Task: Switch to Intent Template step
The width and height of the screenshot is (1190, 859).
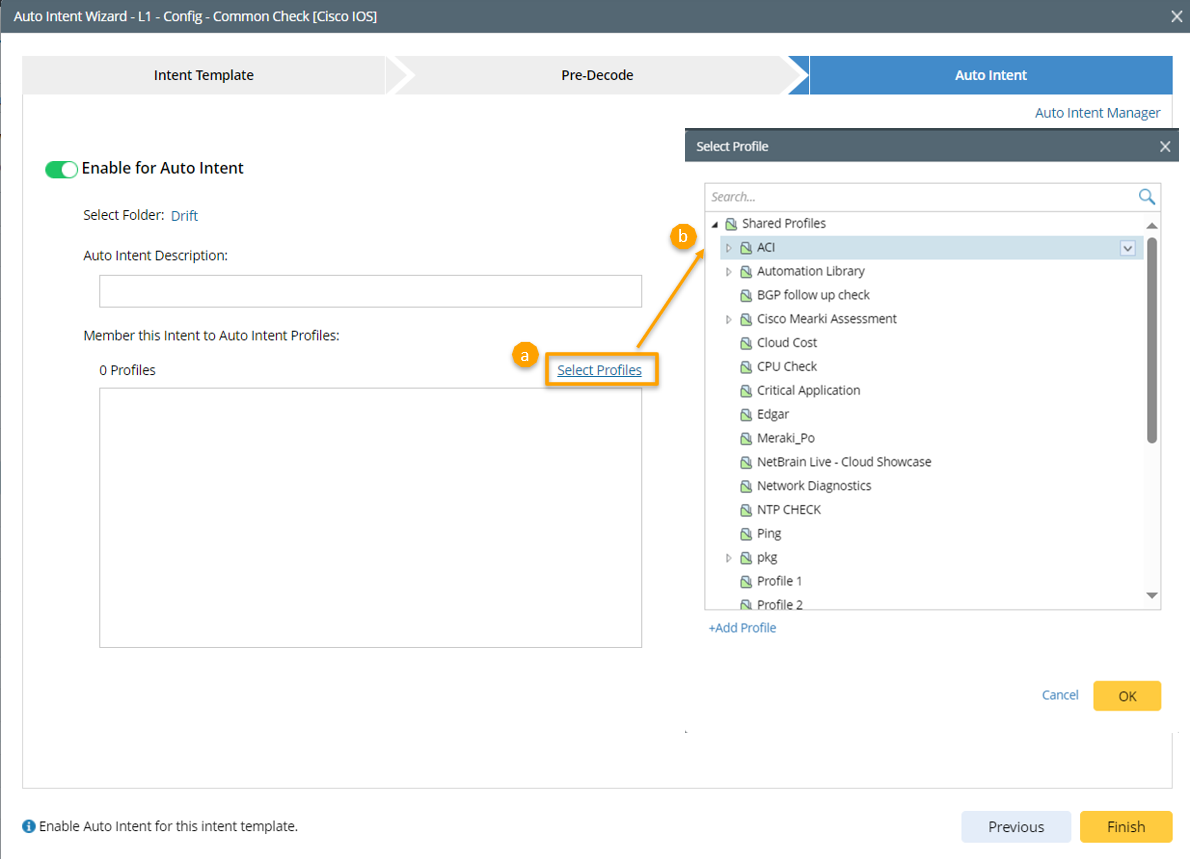Action: click(204, 75)
